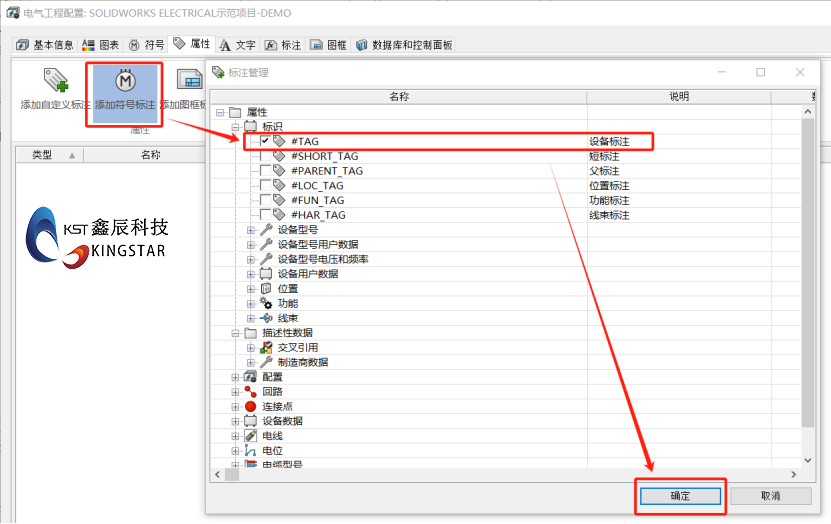The image size is (831, 524).
Task: Switch to the 文字 tab
Action: [238, 45]
